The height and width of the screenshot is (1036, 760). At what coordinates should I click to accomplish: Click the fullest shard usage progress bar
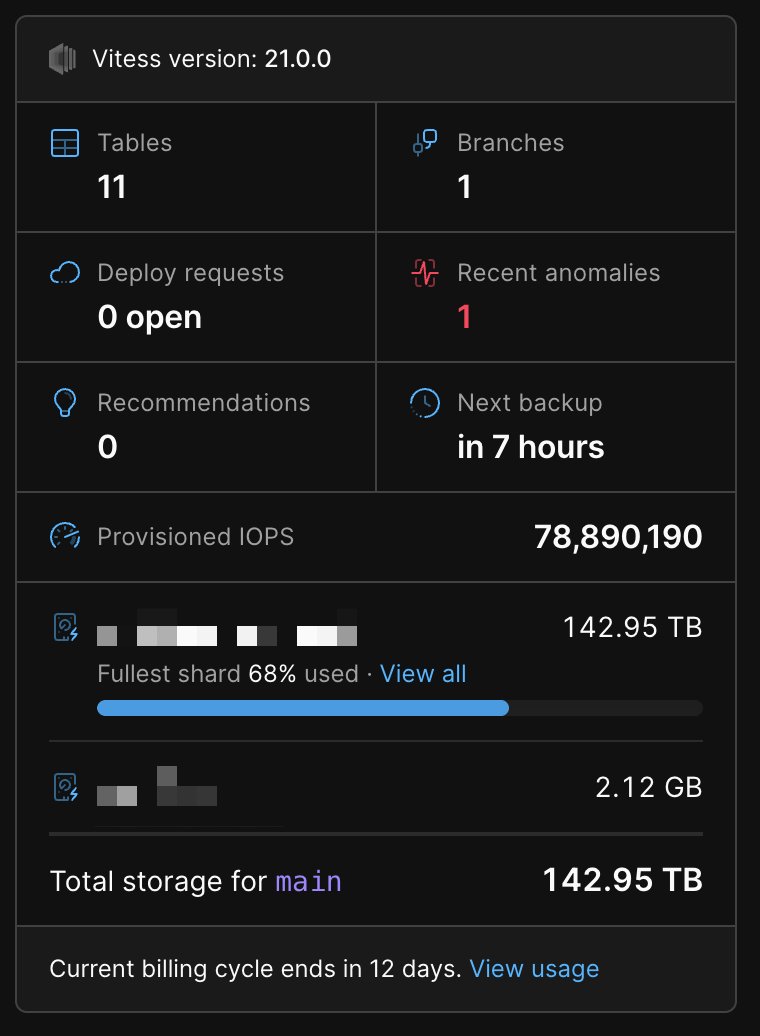pos(399,708)
